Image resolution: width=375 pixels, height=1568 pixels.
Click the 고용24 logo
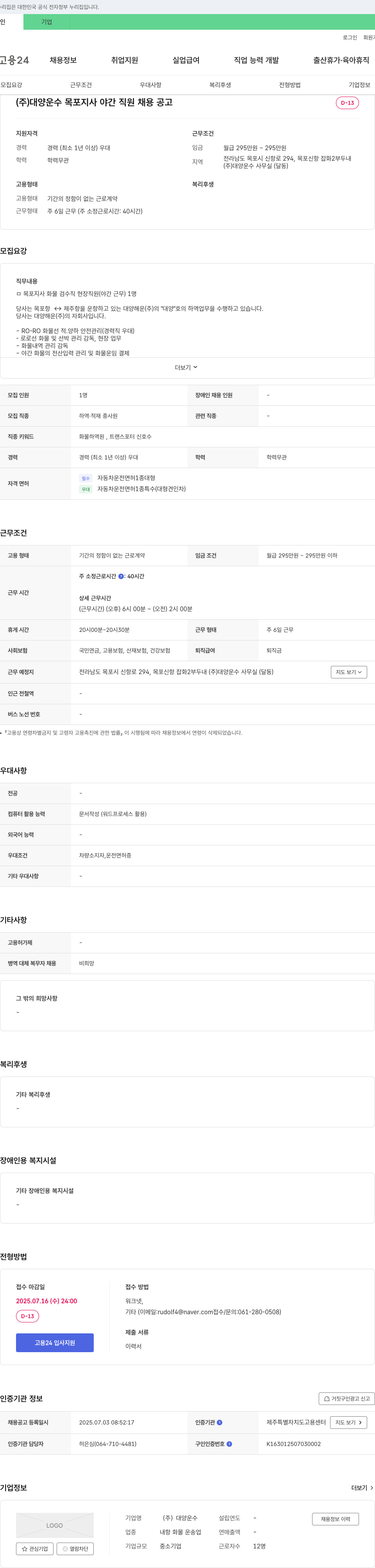(x=14, y=60)
